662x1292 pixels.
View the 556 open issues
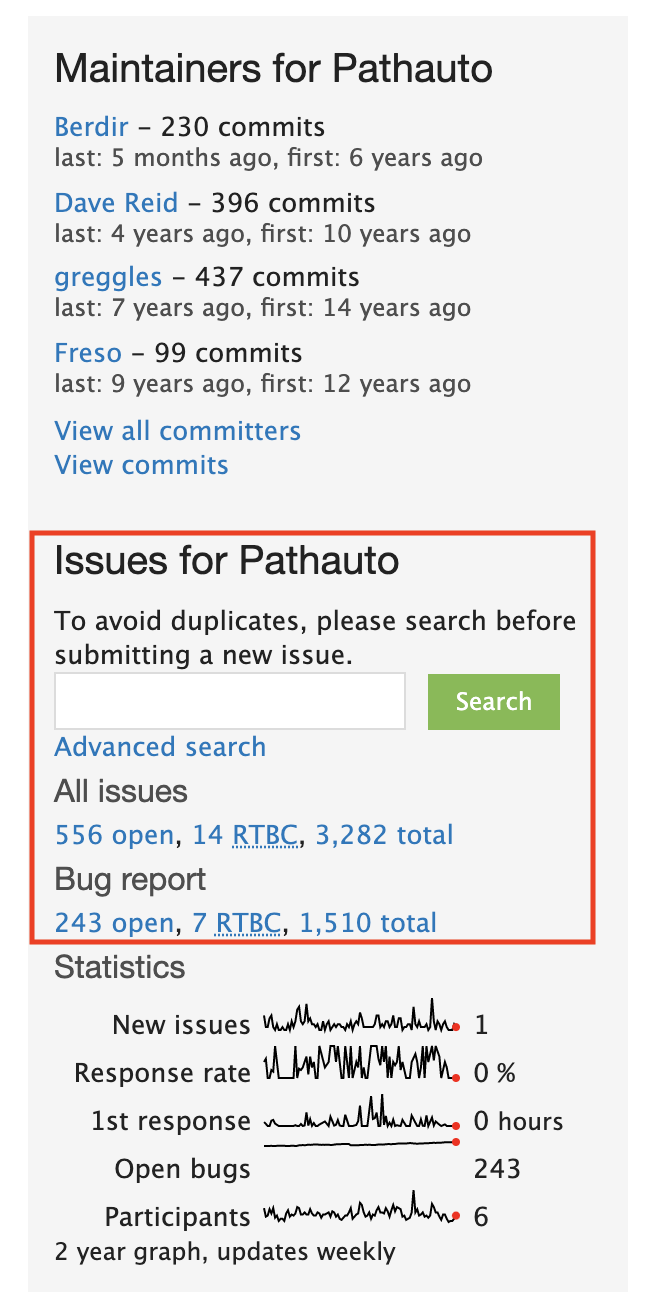pyautogui.click(x=114, y=835)
